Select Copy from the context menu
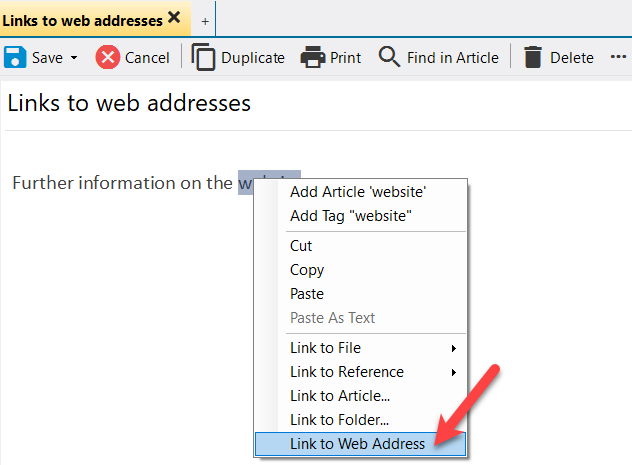This screenshot has width=632, height=465. 307,270
